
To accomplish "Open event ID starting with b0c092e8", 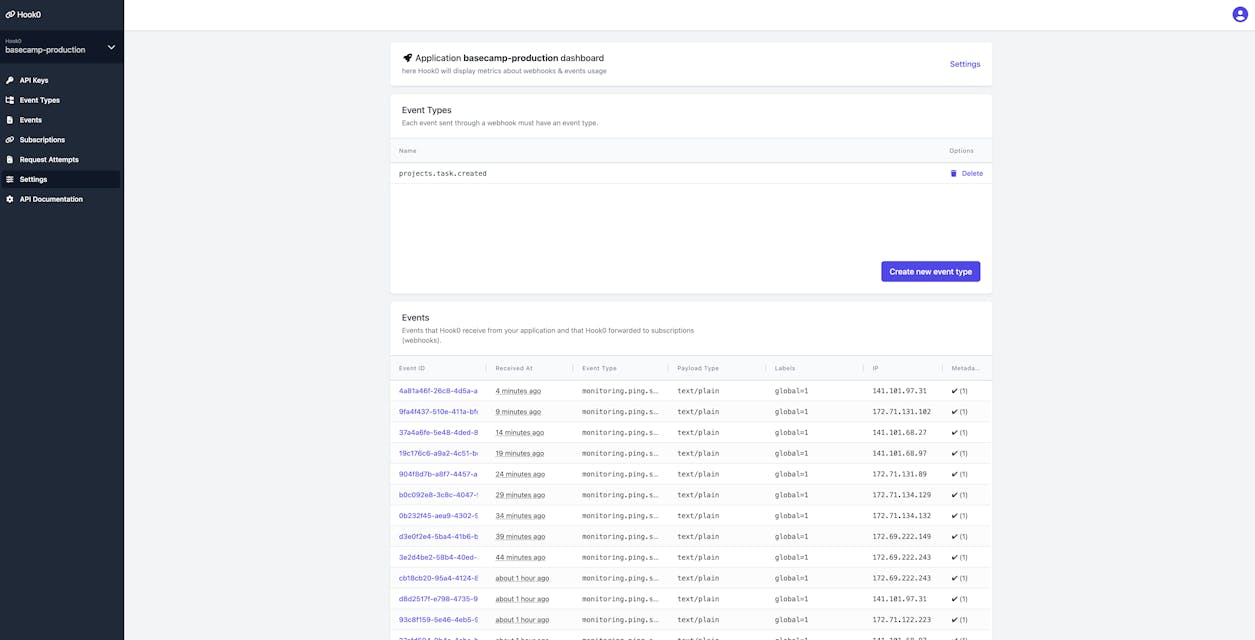I will click(438, 495).
